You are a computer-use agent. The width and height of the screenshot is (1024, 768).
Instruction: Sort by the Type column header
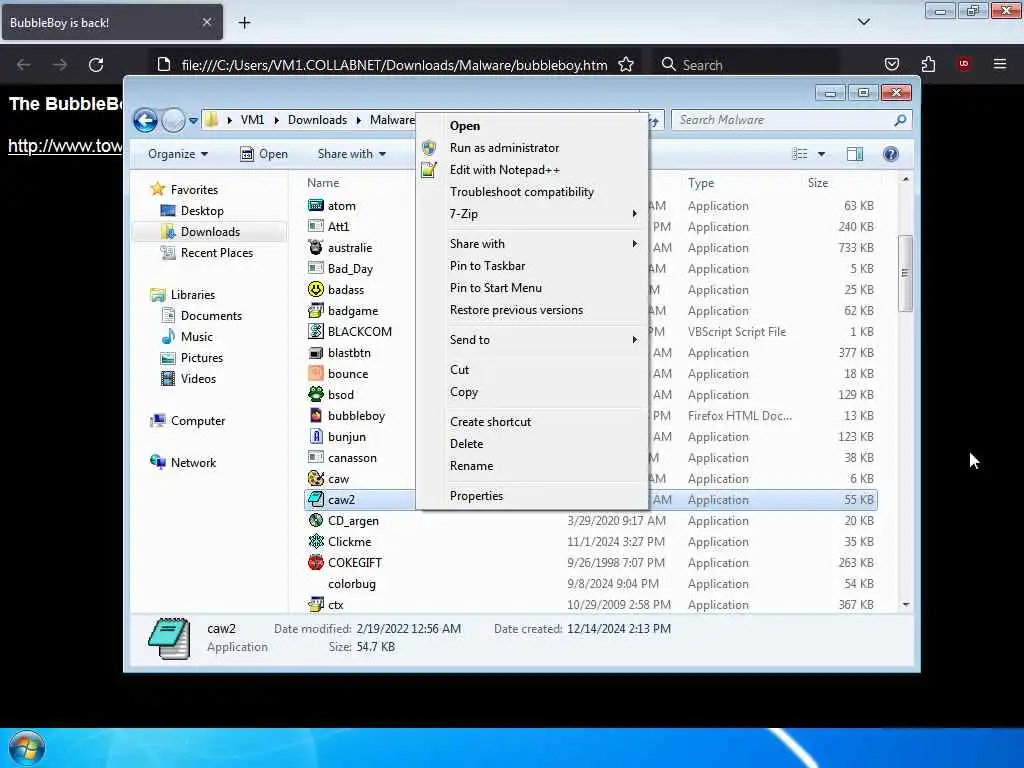(701, 183)
